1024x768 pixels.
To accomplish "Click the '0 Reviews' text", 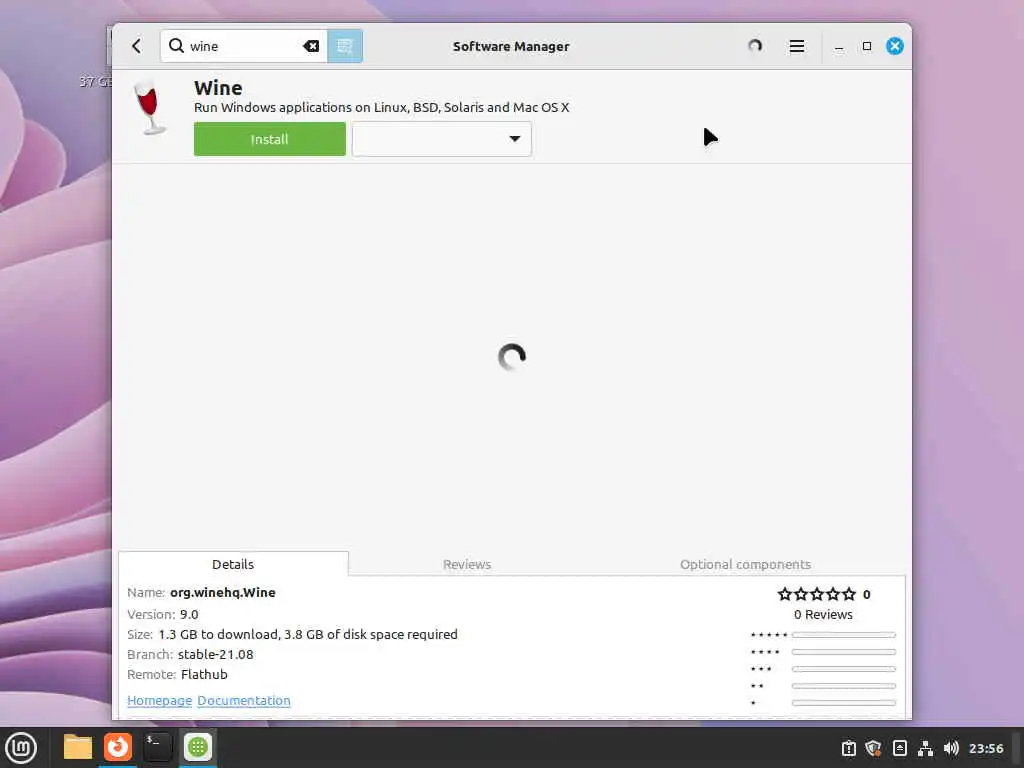I will (823, 615).
